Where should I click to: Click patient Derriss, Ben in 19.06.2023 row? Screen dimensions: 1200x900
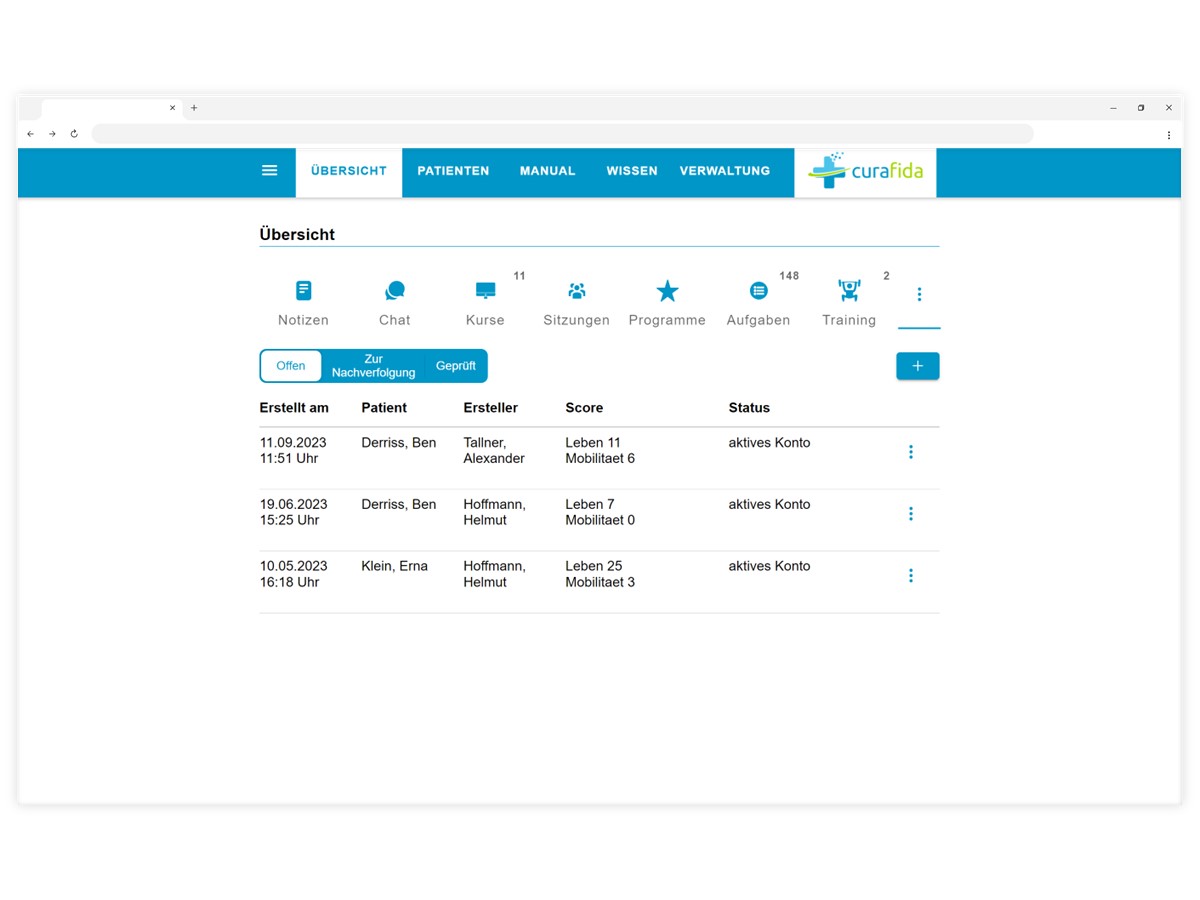399,505
